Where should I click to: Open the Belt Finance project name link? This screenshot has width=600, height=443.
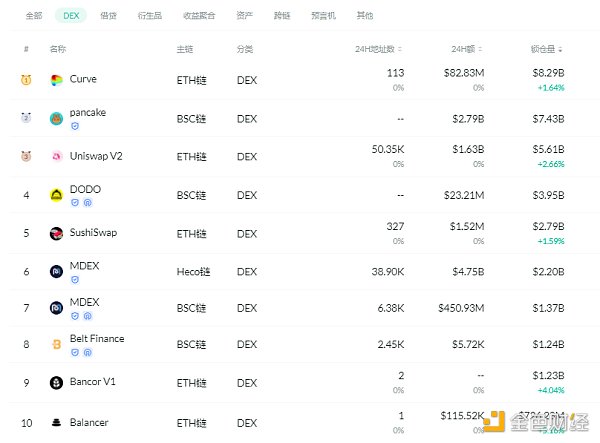tap(97, 338)
